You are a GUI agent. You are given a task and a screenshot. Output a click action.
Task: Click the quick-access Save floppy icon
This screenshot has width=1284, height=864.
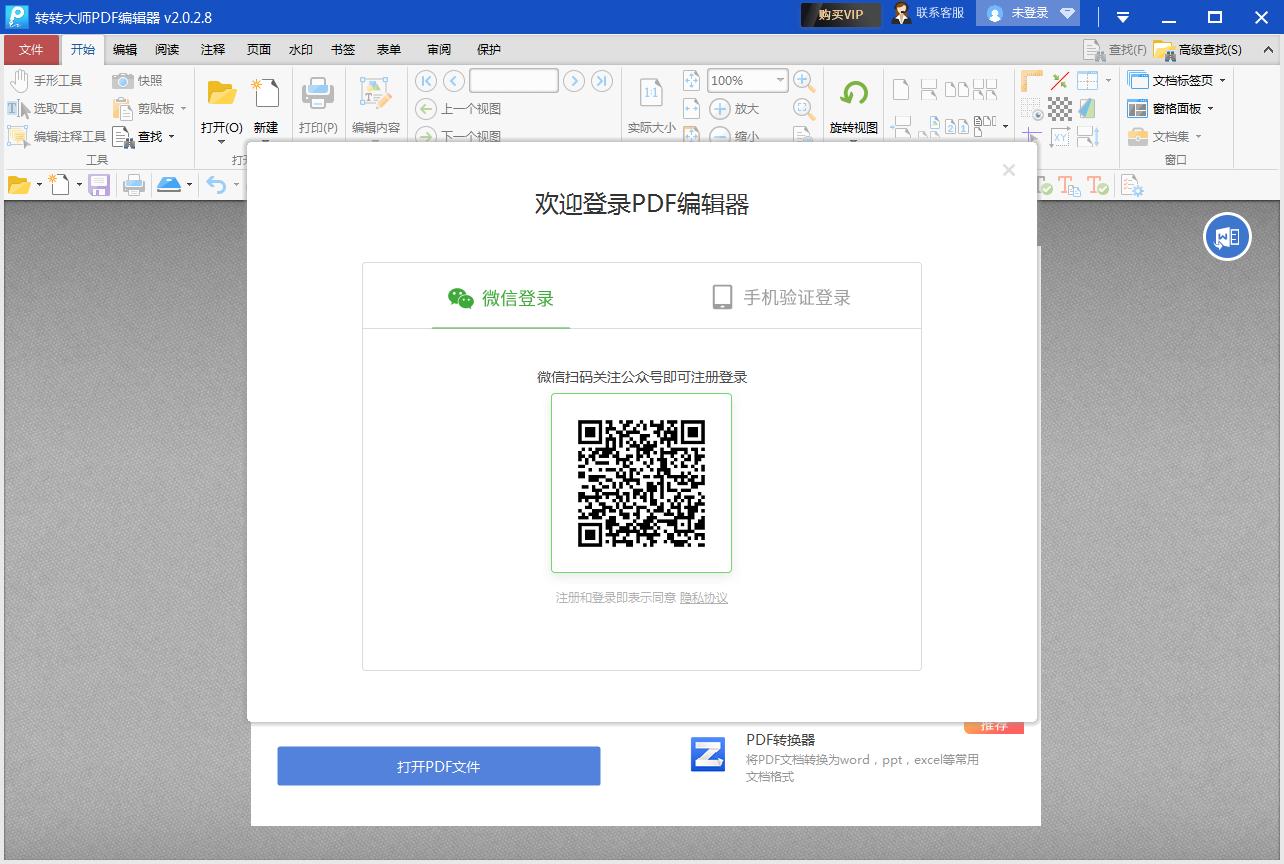point(99,185)
